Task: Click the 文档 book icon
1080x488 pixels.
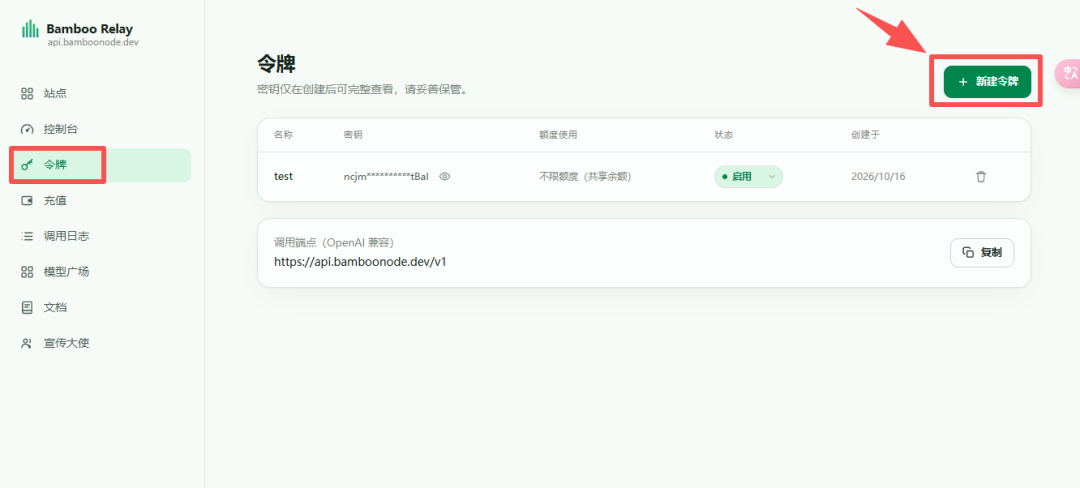Action: pyautogui.click(x=27, y=308)
